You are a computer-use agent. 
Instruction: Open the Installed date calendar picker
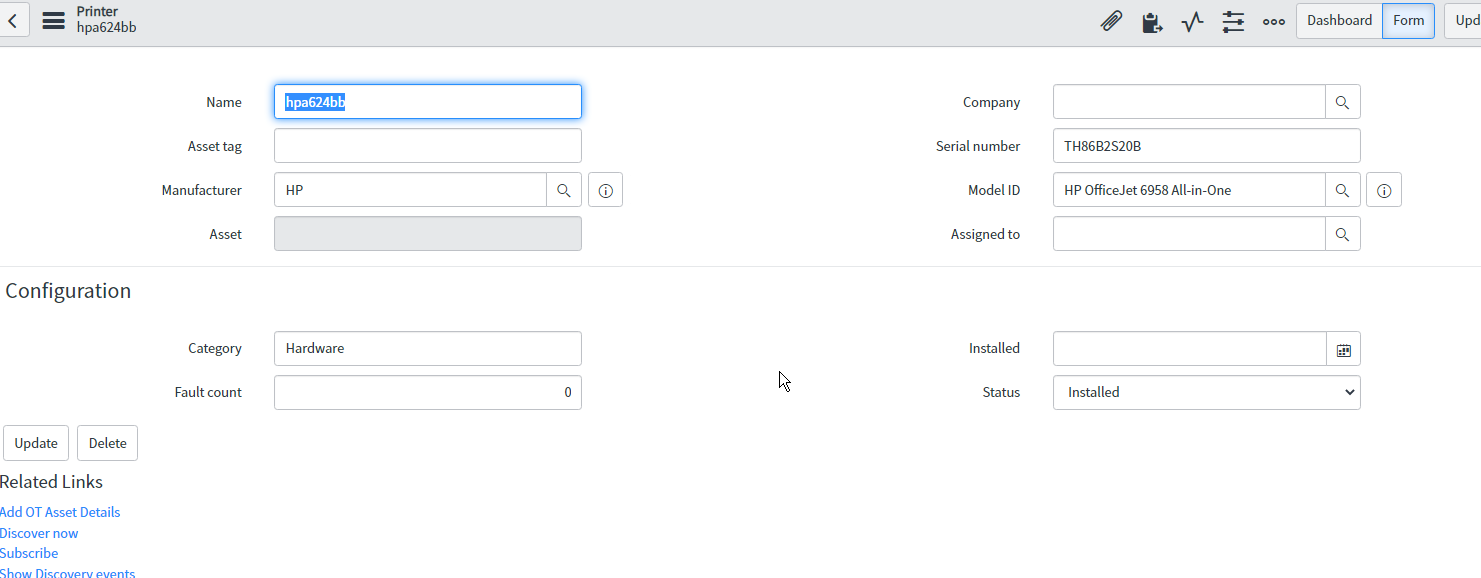point(1343,349)
